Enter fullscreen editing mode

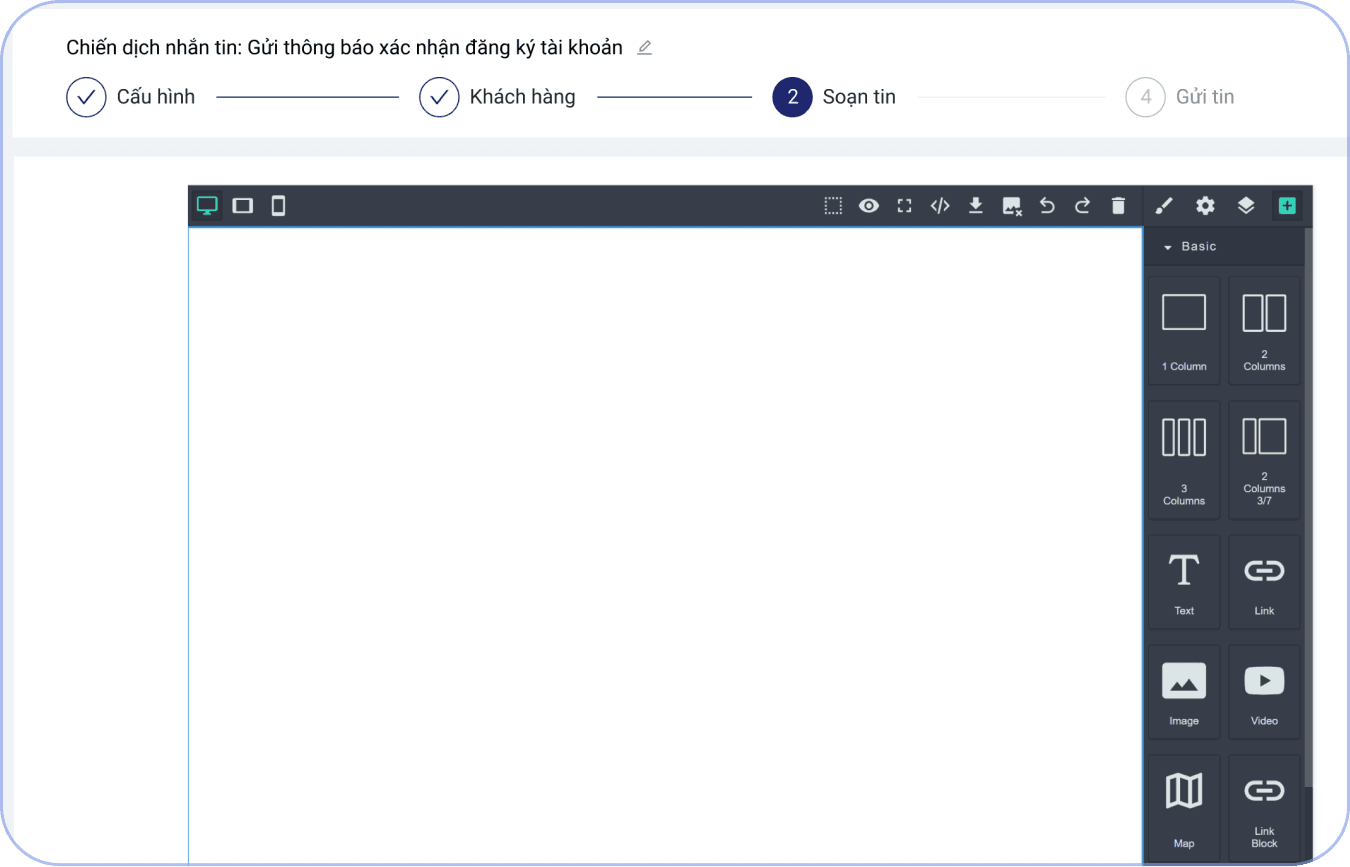[x=904, y=205]
